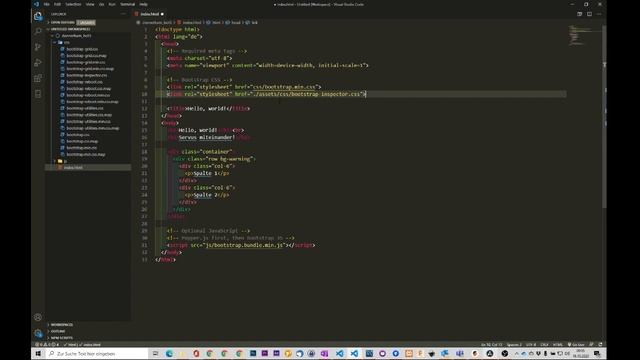Click the unsaved badge next to Open Editors
The width and height of the screenshot is (640, 360).
86,22
